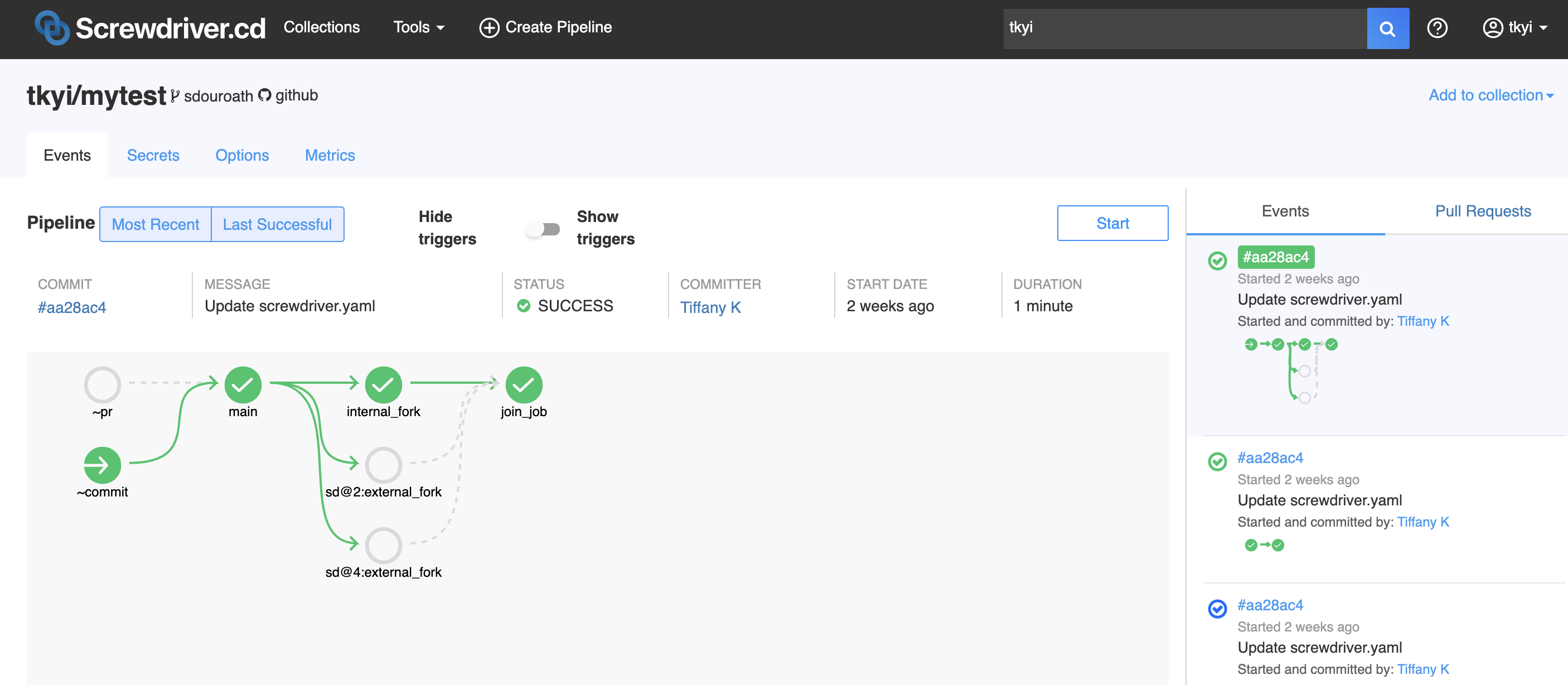Viewport: 1568px width, 685px height.
Task: Click the Create Pipeline link
Action: [x=545, y=27]
